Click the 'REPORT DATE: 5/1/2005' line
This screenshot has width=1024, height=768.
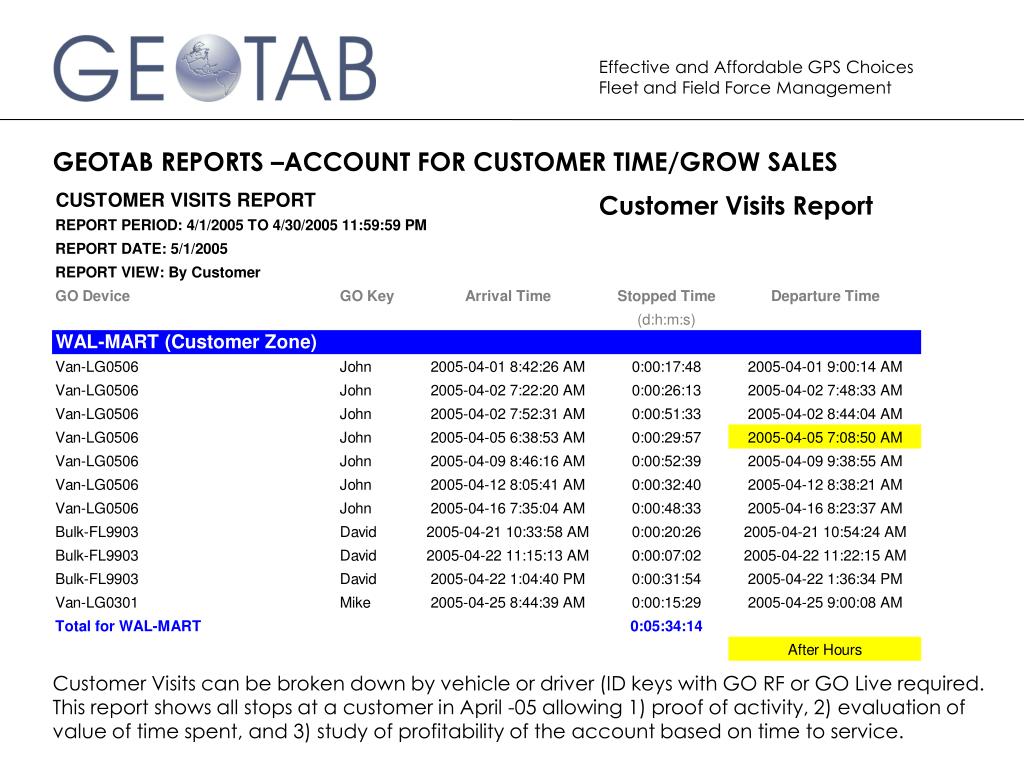(x=142, y=249)
